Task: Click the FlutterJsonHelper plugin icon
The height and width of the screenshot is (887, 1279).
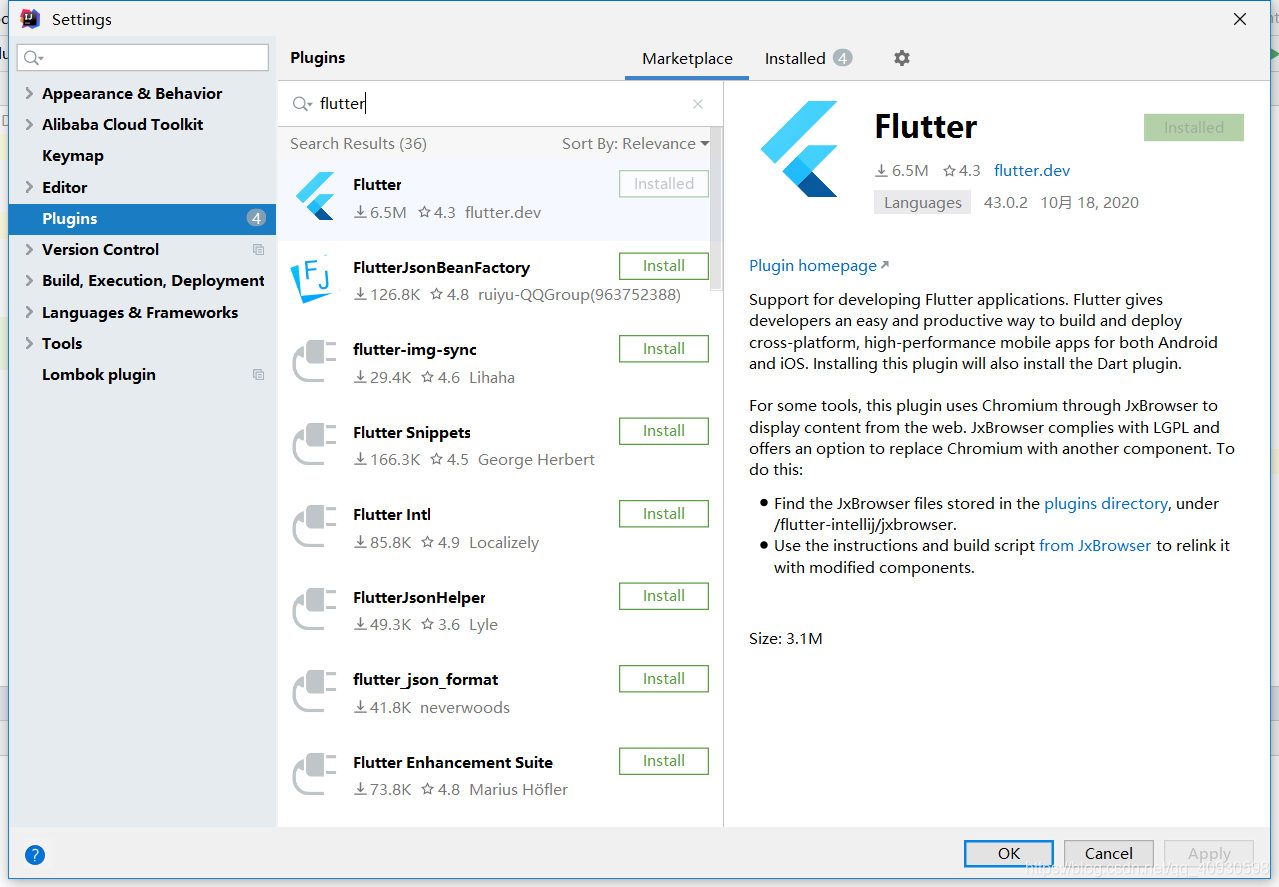Action: click(315, 610)
